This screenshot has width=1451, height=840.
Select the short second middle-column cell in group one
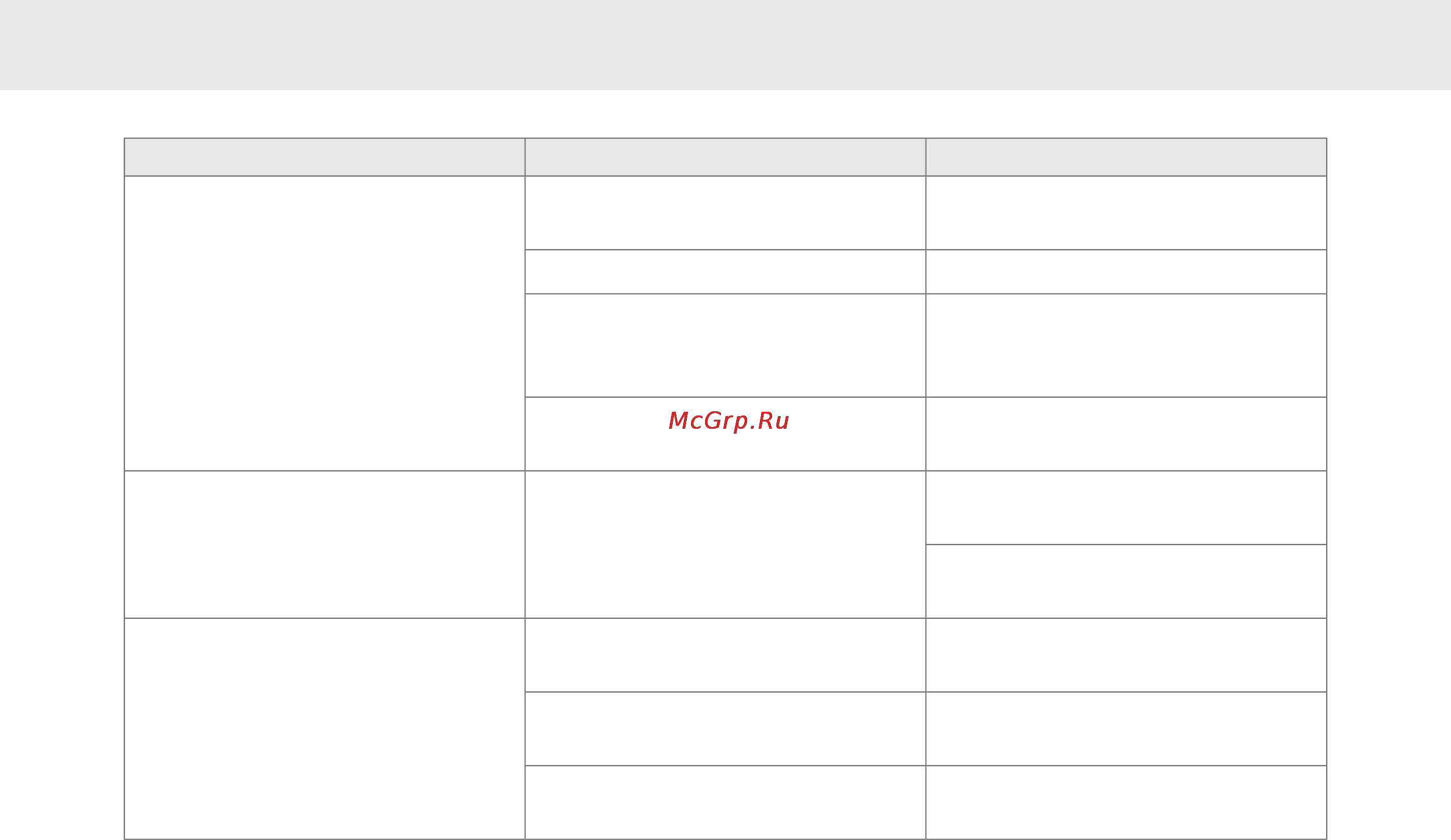click(725, 272)
